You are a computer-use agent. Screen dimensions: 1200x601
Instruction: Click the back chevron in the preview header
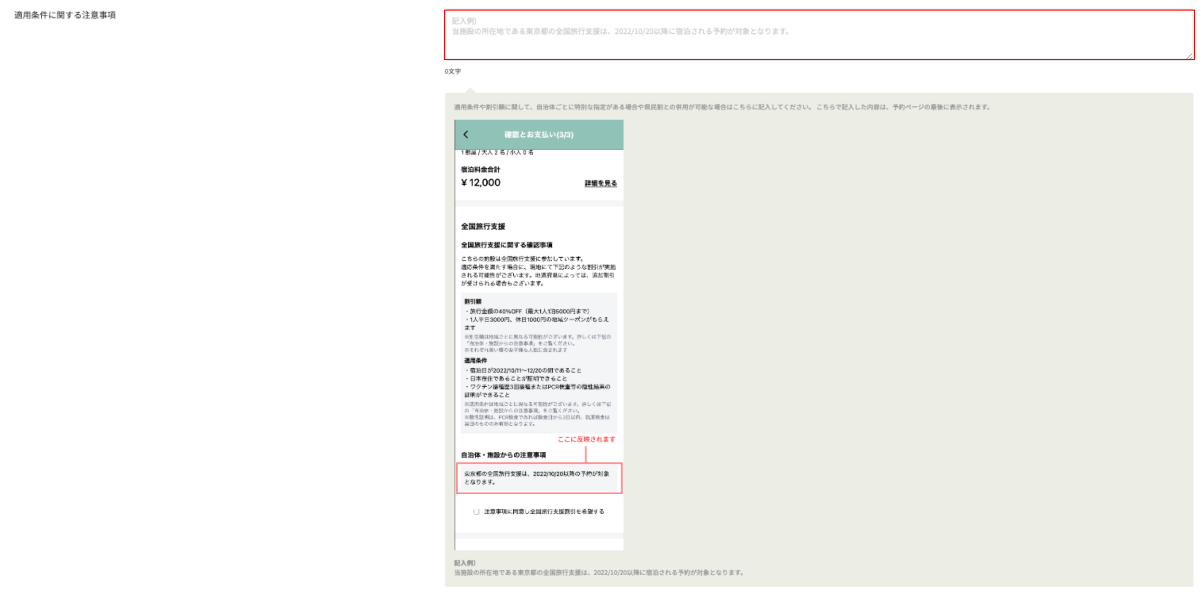point(466,134)
